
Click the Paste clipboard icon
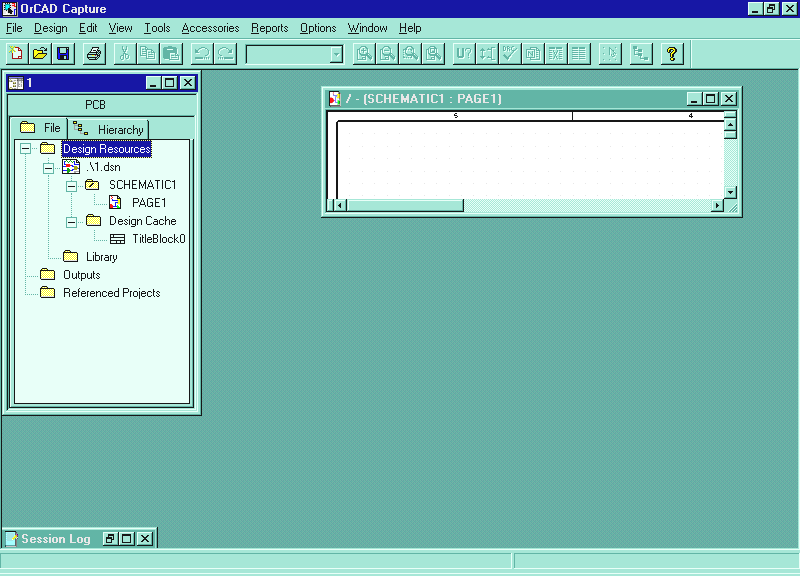171,54
